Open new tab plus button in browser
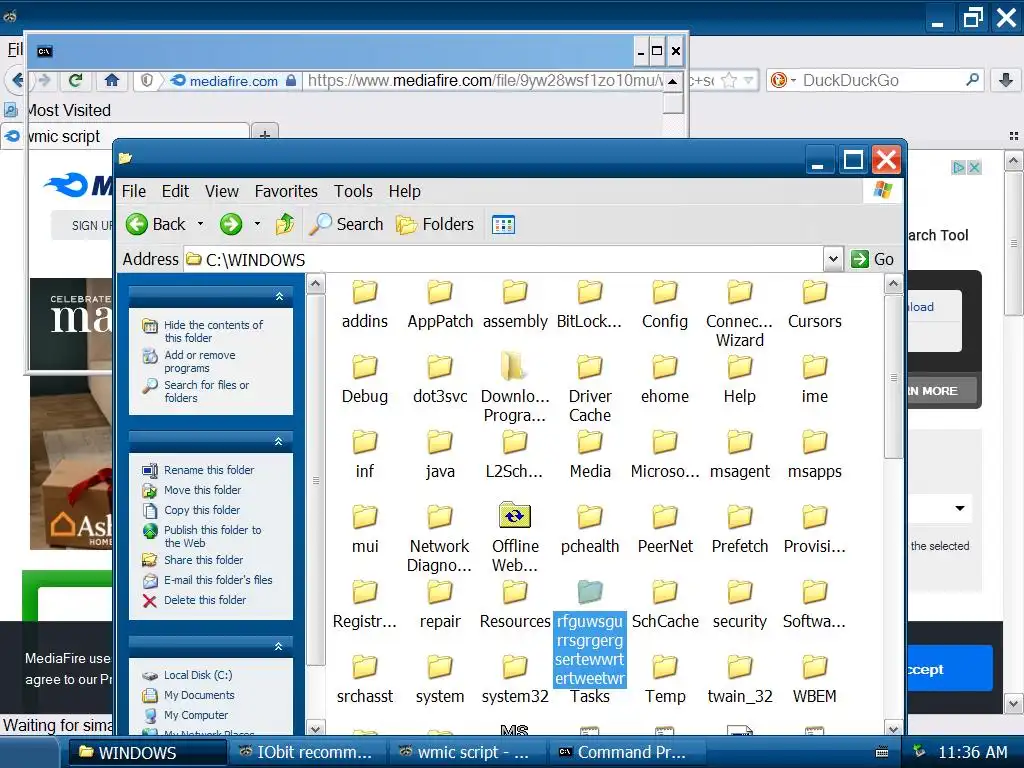 (264, 135)
